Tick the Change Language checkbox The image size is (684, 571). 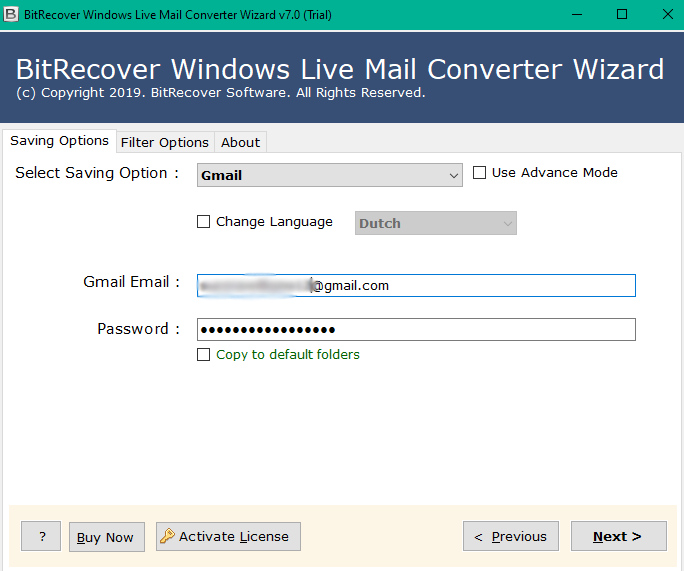[203, 222]
